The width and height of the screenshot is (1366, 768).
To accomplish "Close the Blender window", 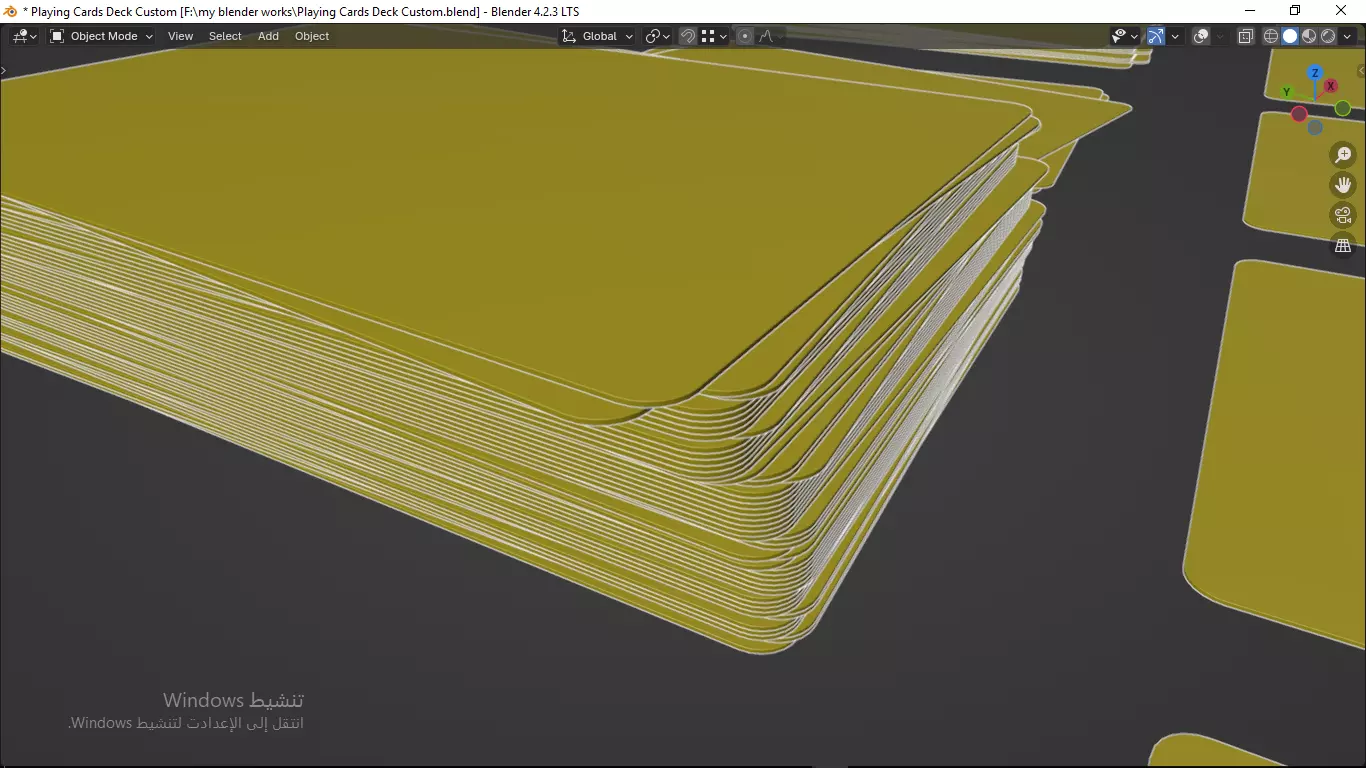I will tap(1342, 11).
